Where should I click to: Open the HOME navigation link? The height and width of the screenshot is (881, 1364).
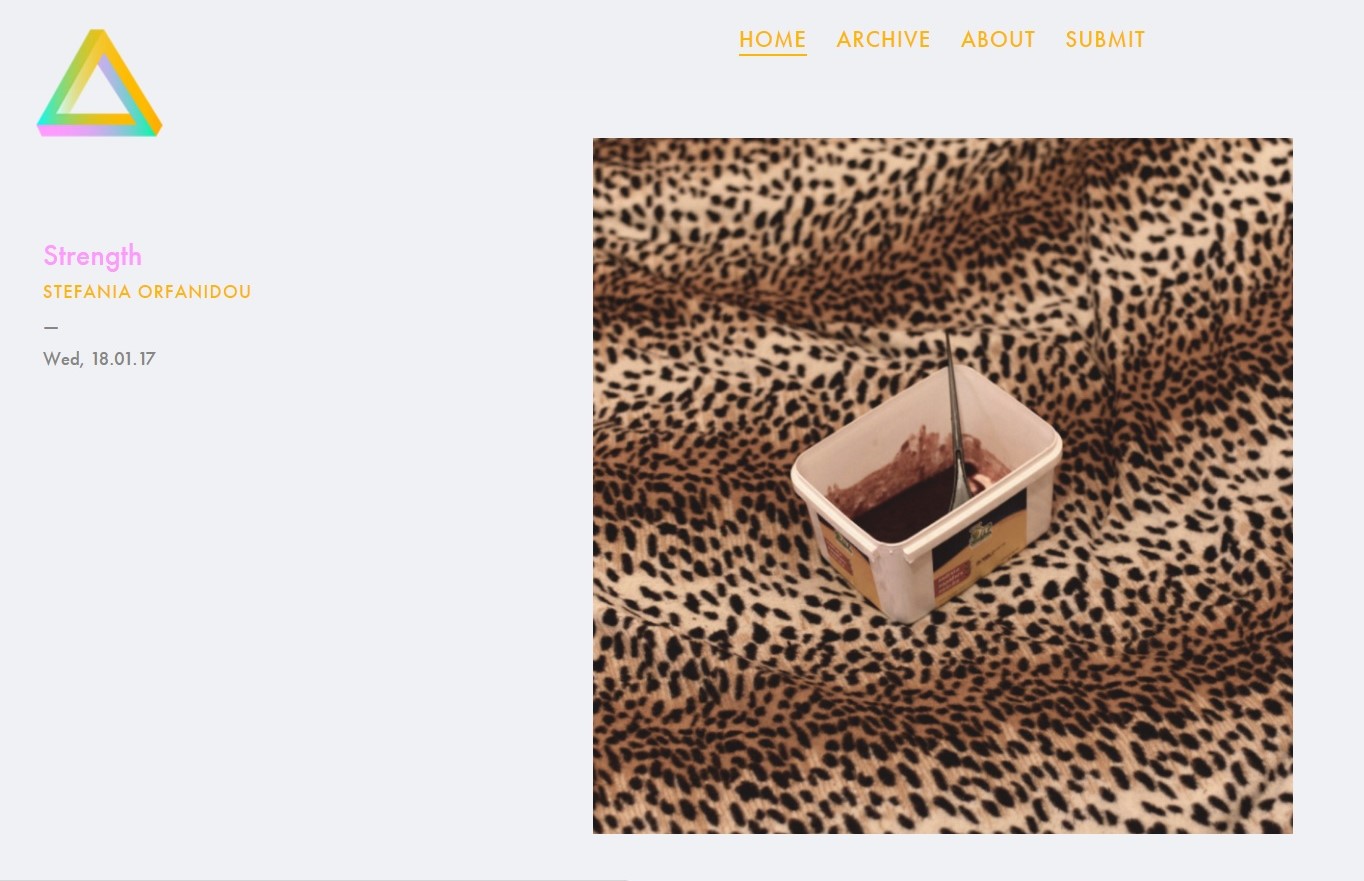[773, 39]
